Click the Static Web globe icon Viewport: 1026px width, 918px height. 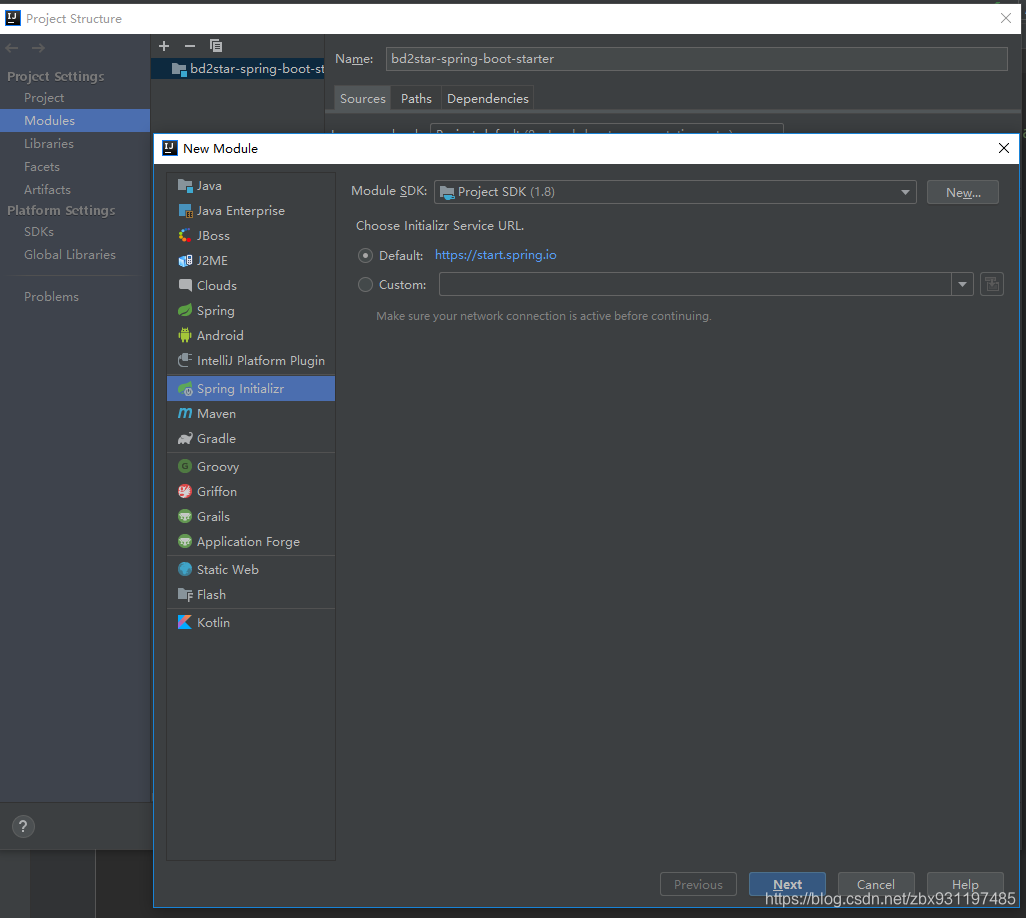185,569
